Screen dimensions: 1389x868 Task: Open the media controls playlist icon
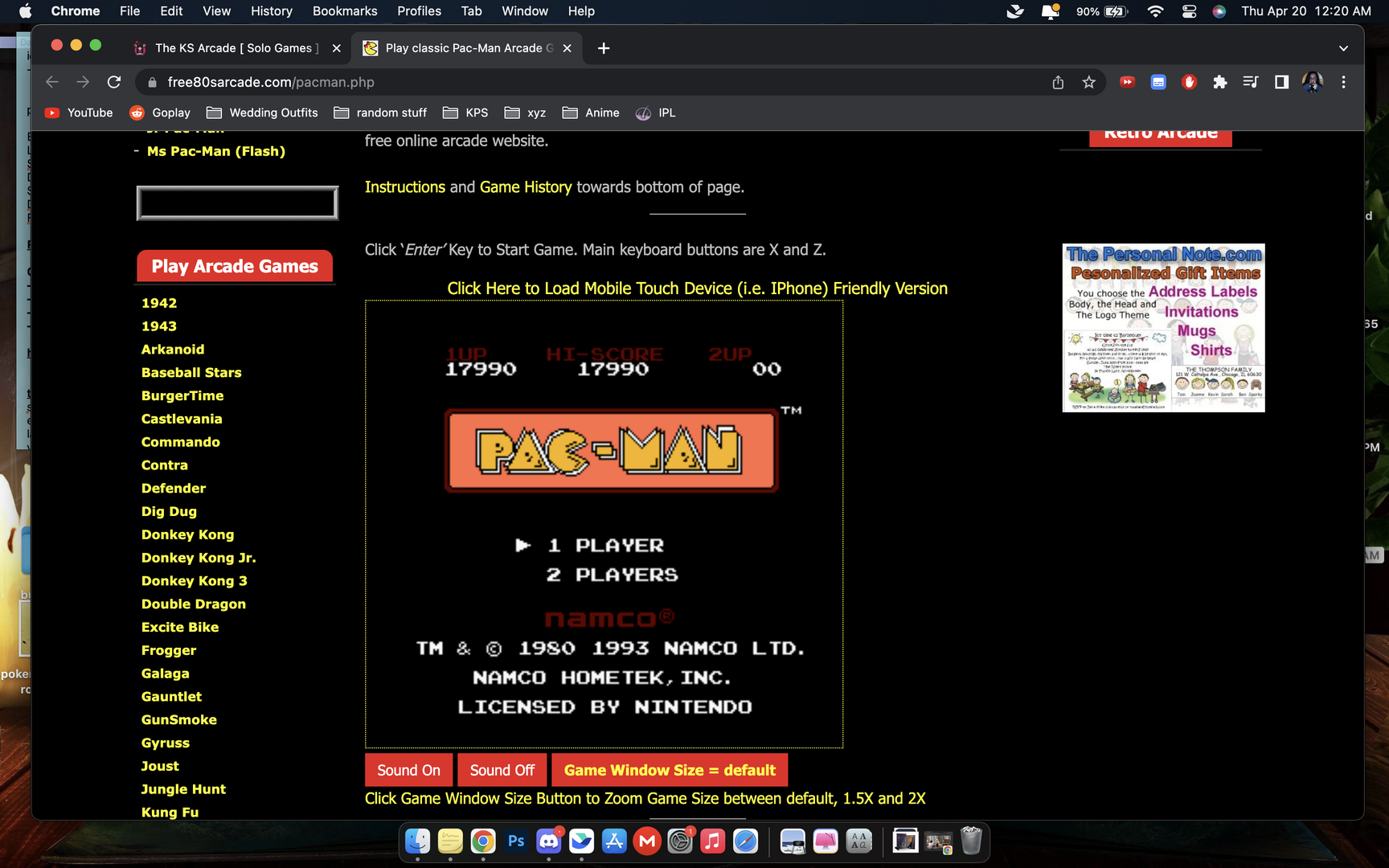(1251, 82)
